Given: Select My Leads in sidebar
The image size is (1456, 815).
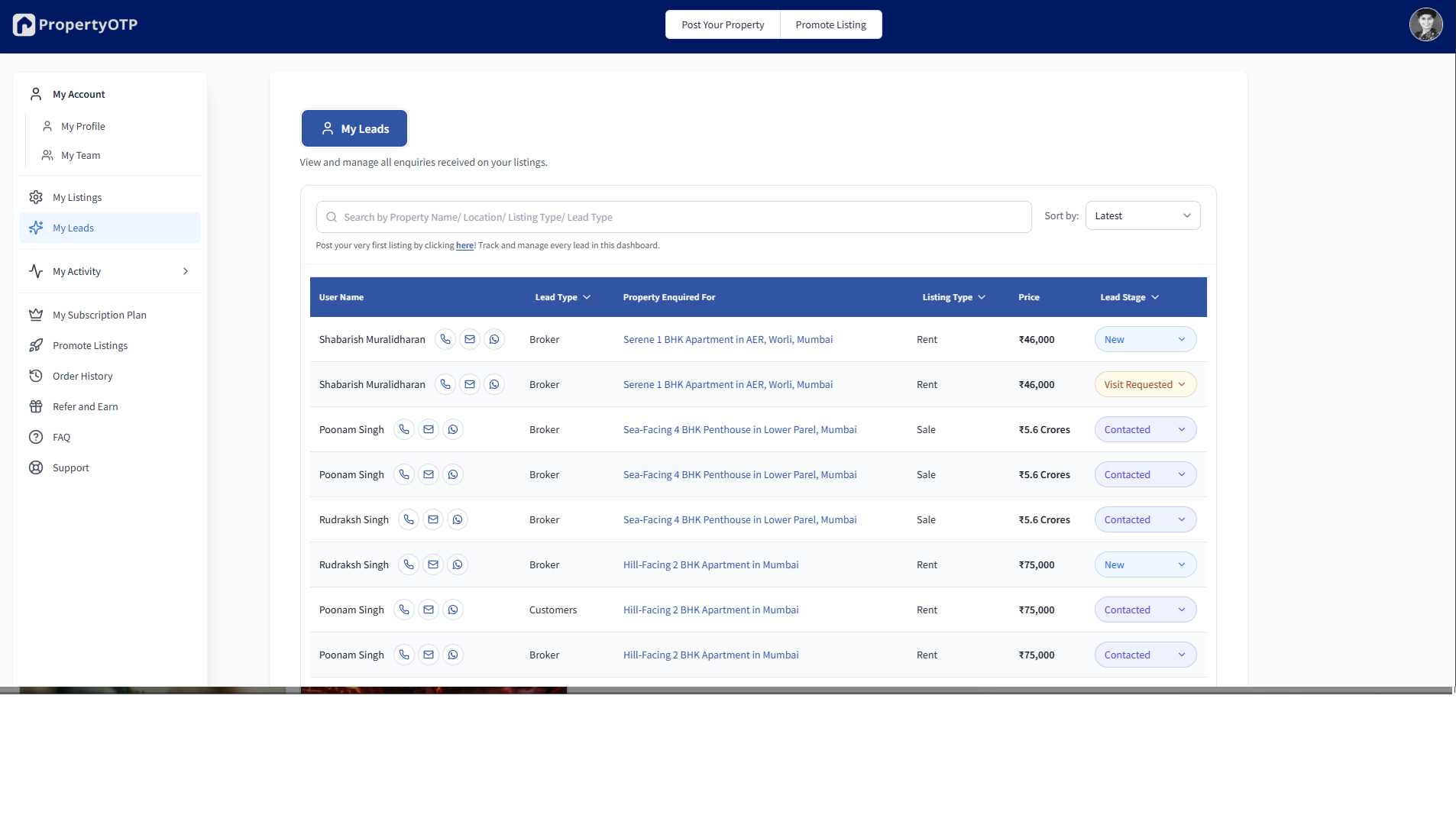Looking at the screenshot, I should tap(110, 228).
